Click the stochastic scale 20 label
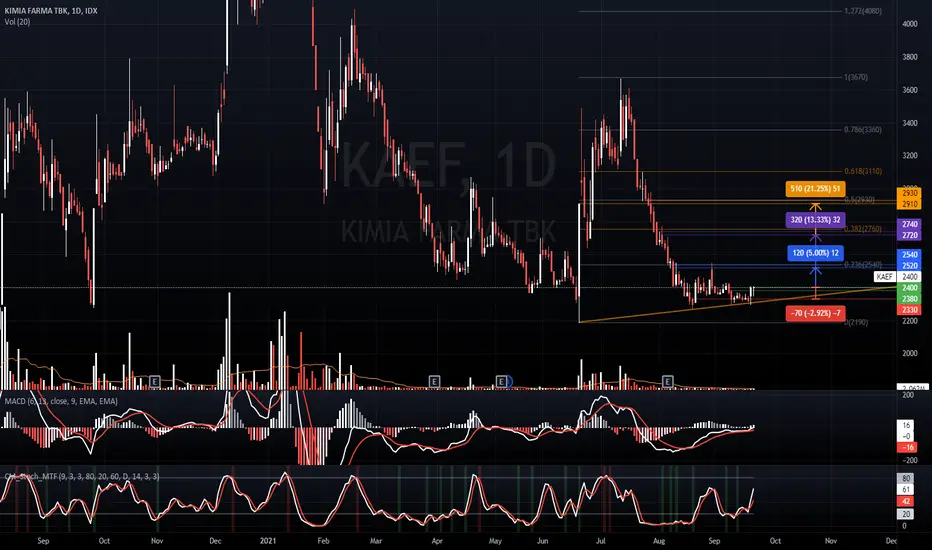The width and height of the screenshot is (932, 550). 905,514
